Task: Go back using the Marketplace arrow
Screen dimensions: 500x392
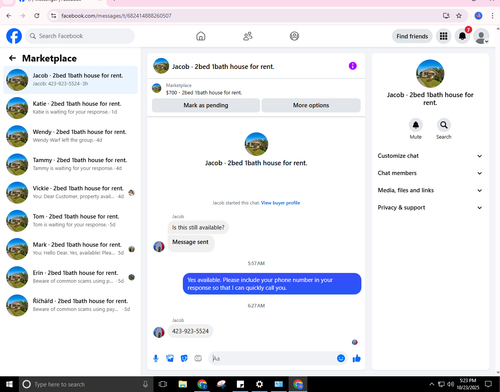Action: click(12, 58)
